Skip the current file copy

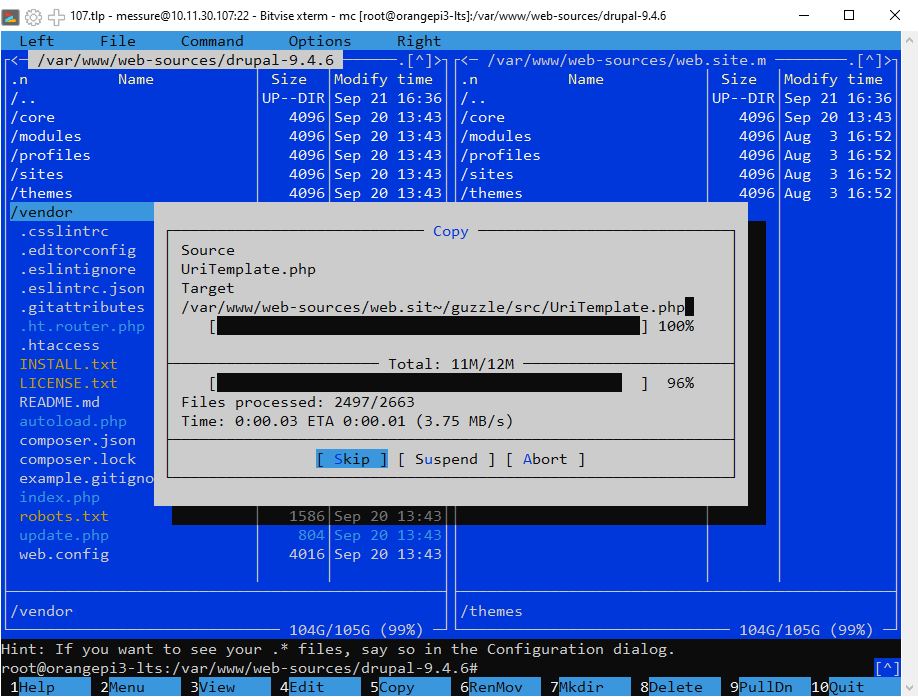pyautogui.click(x=352, y=459)
